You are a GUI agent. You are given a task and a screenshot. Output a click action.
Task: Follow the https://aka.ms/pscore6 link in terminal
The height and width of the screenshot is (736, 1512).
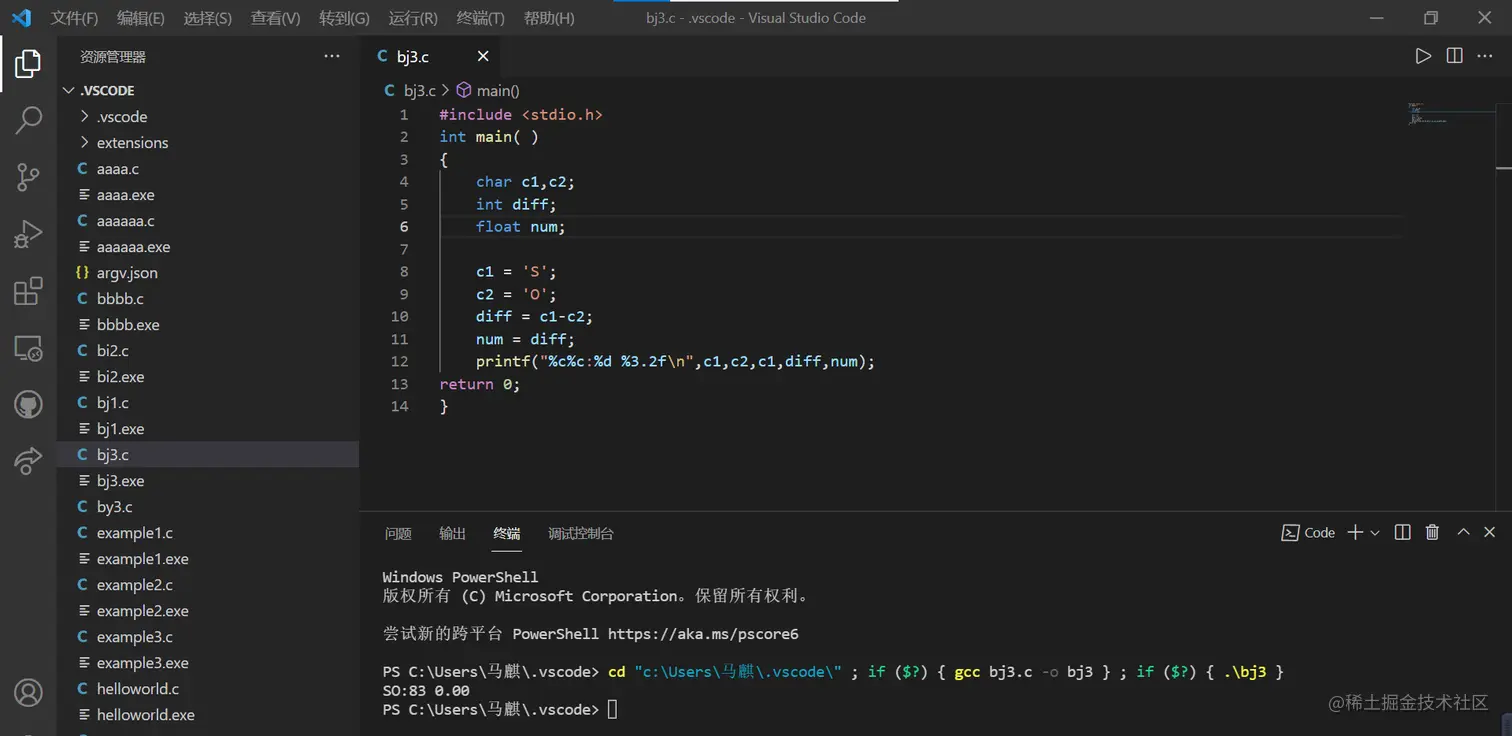(703, 634)
